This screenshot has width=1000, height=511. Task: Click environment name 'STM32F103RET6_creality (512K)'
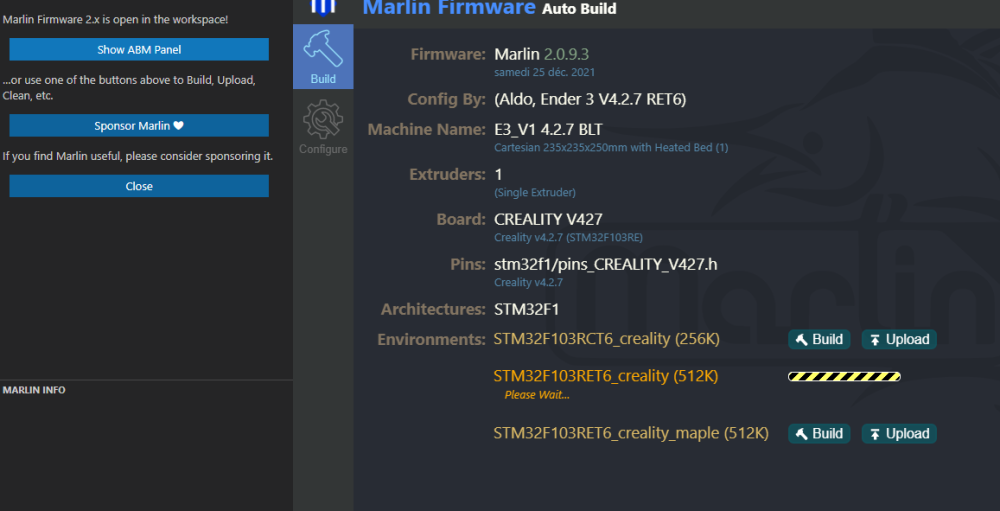click(x=606, y=376)
